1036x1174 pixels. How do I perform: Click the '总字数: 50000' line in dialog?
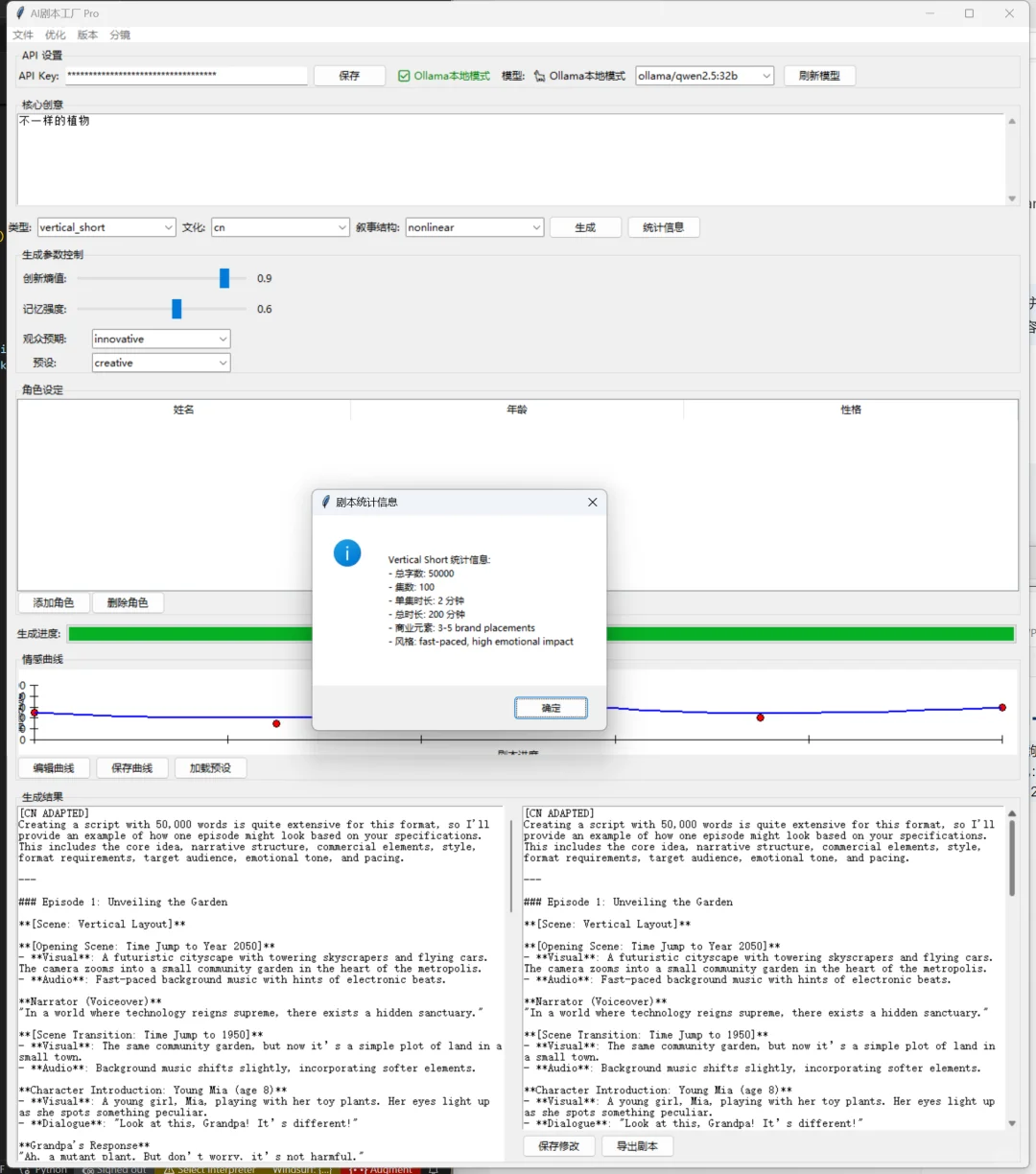coord(421,574)
